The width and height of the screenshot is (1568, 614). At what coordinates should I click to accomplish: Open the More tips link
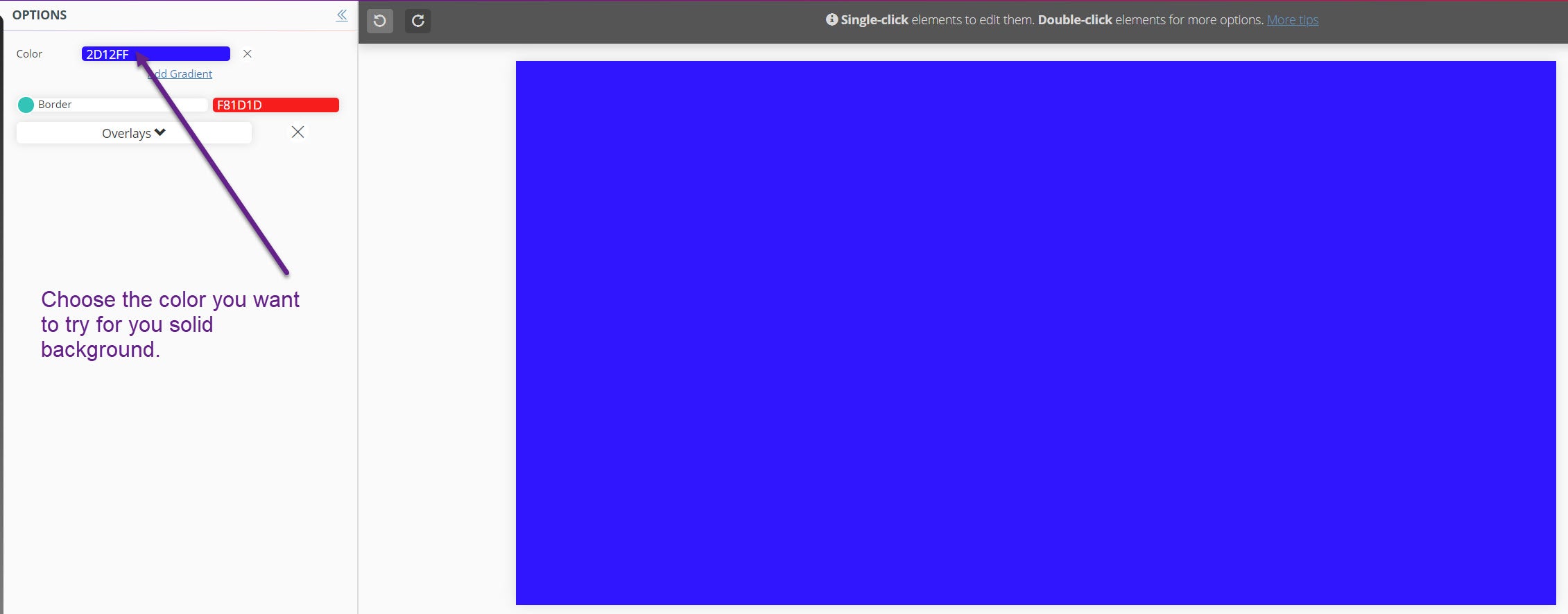1292,20
